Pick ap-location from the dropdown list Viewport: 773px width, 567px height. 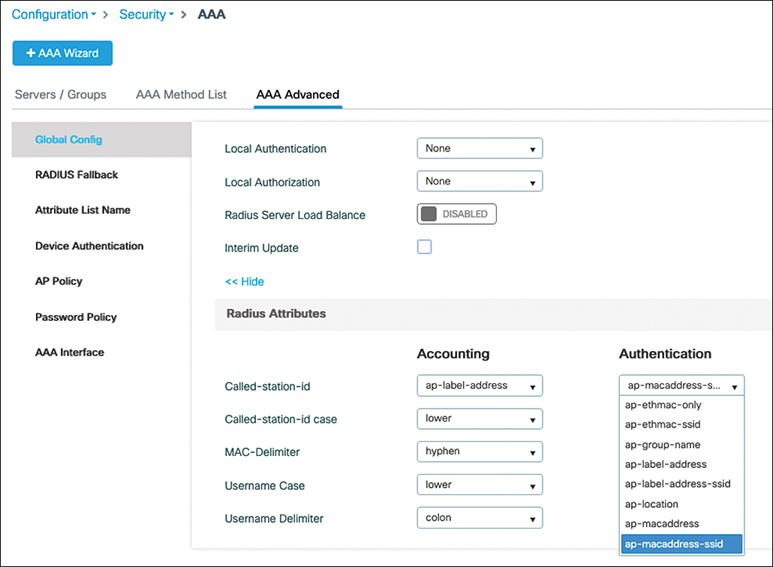pyautogui.click(x=651, y=504)
